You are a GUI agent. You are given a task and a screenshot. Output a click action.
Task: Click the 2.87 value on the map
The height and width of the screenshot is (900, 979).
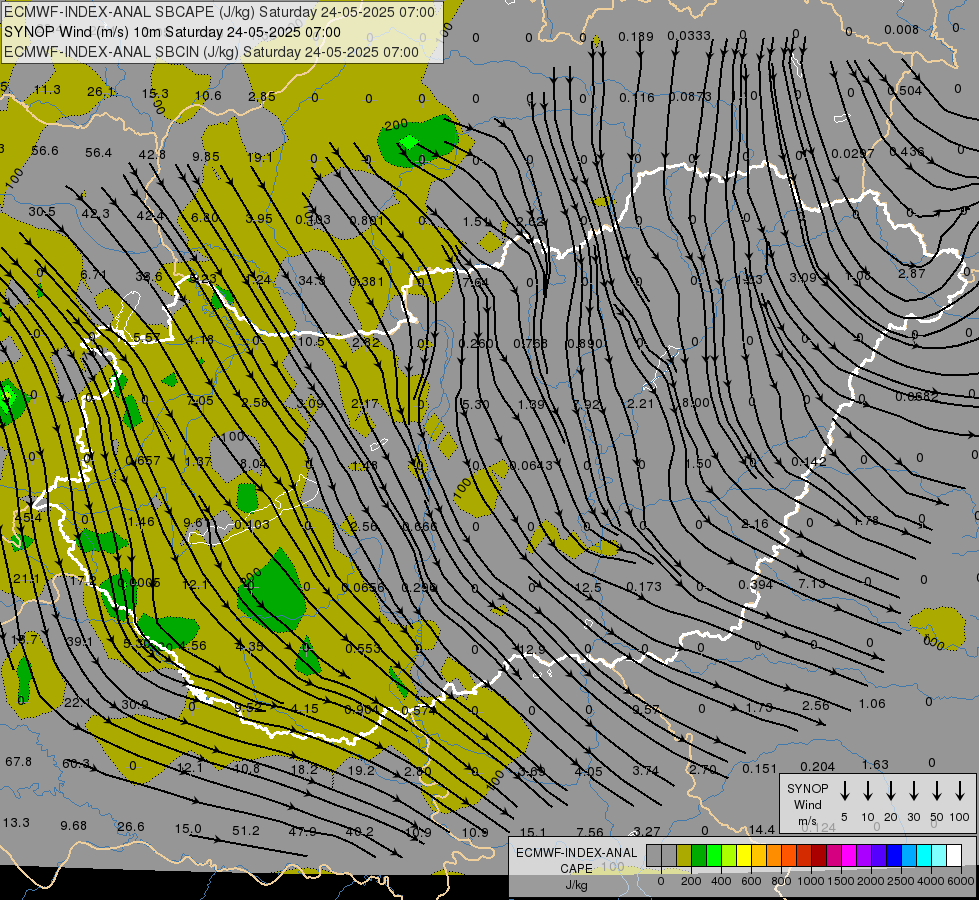(x=912, y=274)
